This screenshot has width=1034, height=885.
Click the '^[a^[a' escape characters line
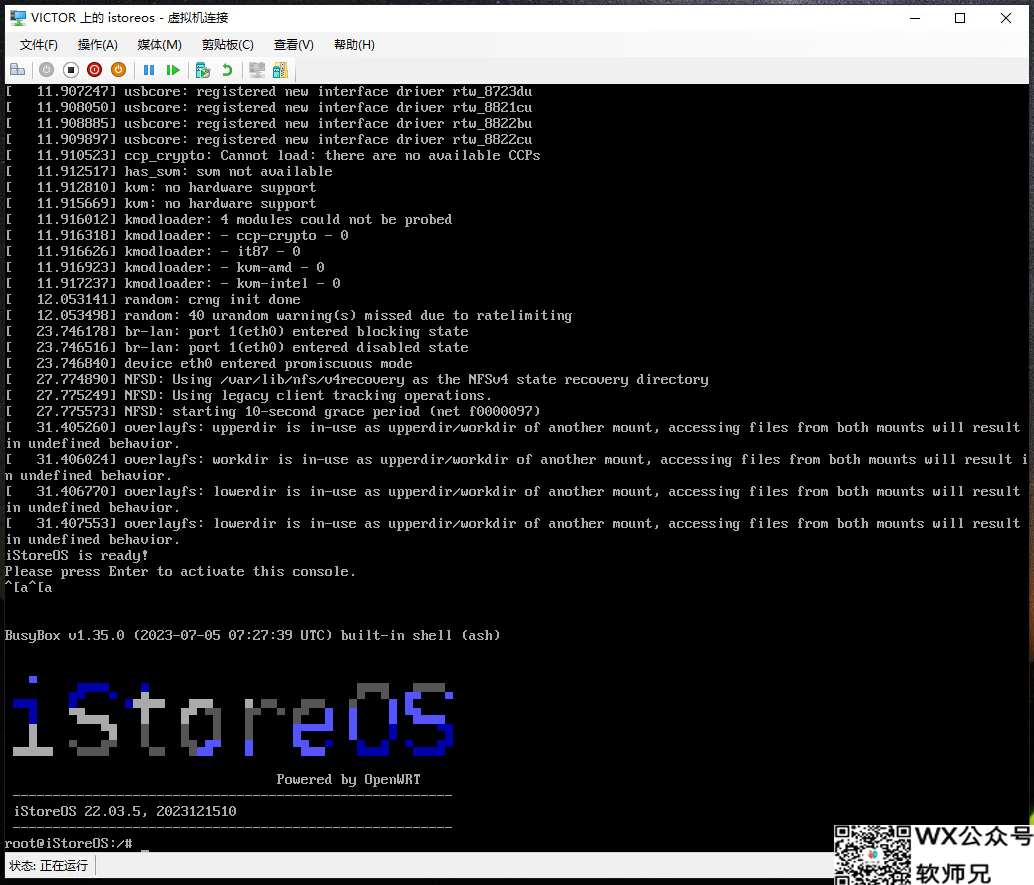(28, 587)
